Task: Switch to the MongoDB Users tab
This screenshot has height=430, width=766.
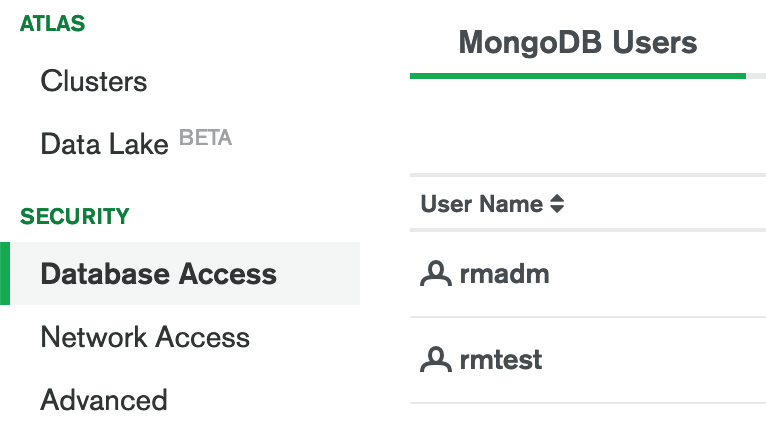Action: [578, 42]
